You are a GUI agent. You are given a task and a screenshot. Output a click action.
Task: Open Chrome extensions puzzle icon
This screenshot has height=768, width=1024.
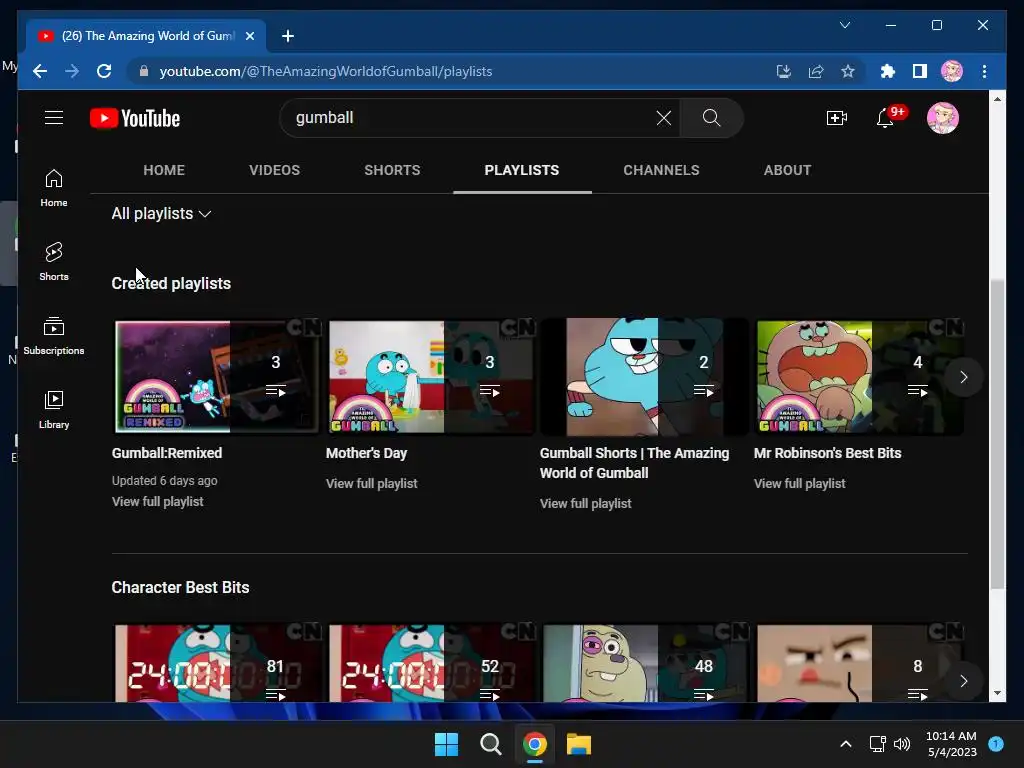[x=888, y=71]
